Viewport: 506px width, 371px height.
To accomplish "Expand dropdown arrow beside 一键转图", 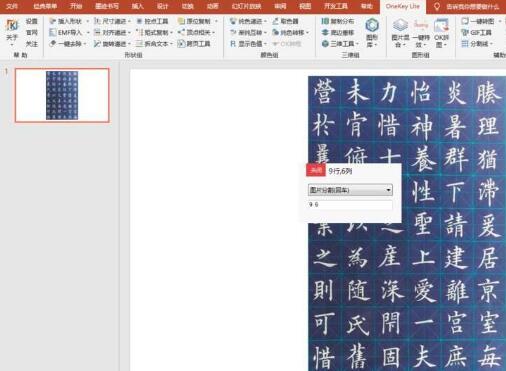I will [500, 21].
